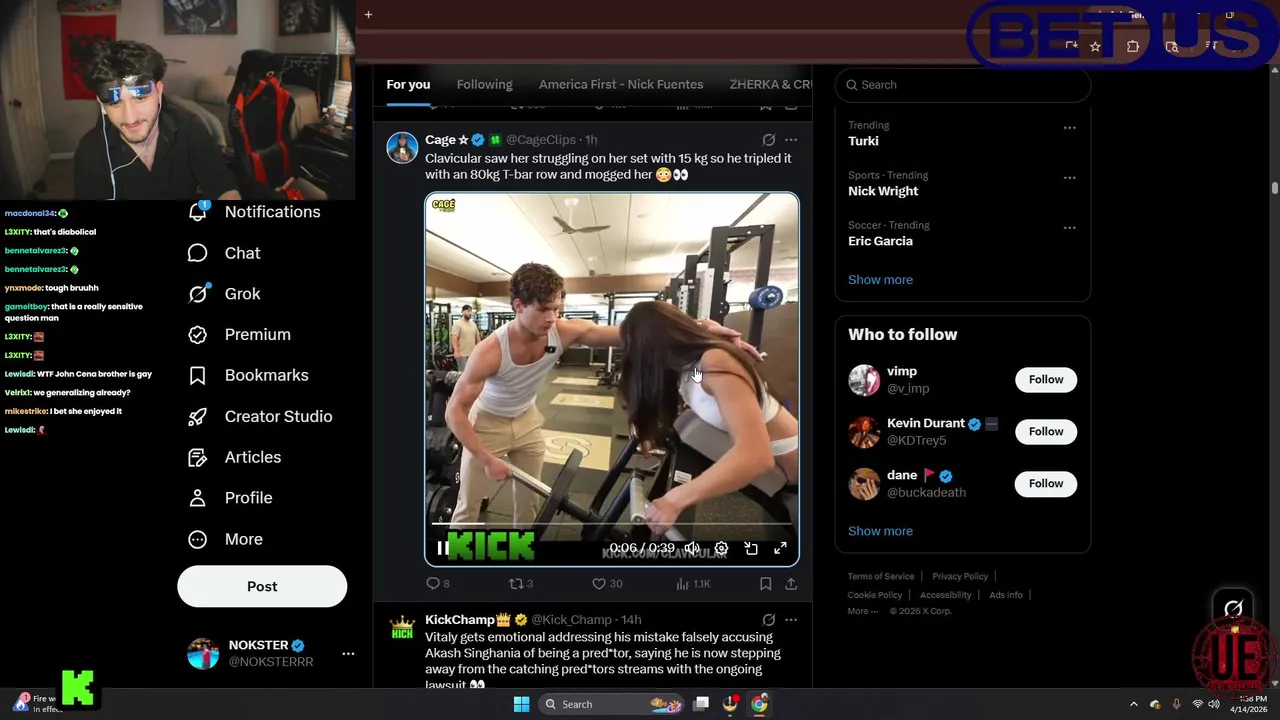The image size is (1280, 720).
Task: Mute the video volume
Action: pyautogui.click(x=691, y=548)
